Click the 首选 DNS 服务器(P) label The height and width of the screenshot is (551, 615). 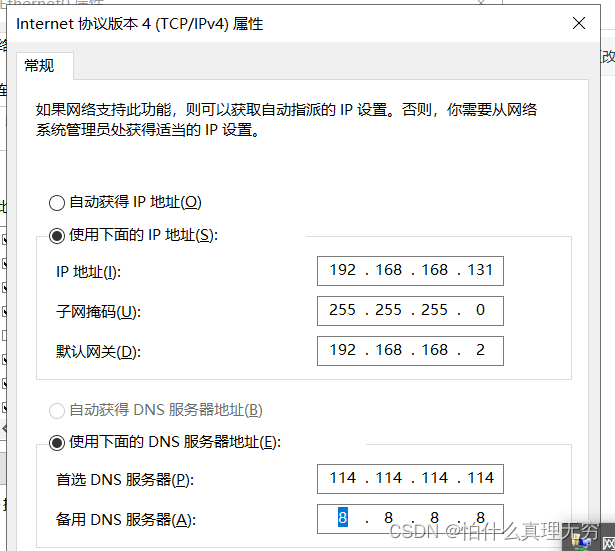[x=124, y=480]
